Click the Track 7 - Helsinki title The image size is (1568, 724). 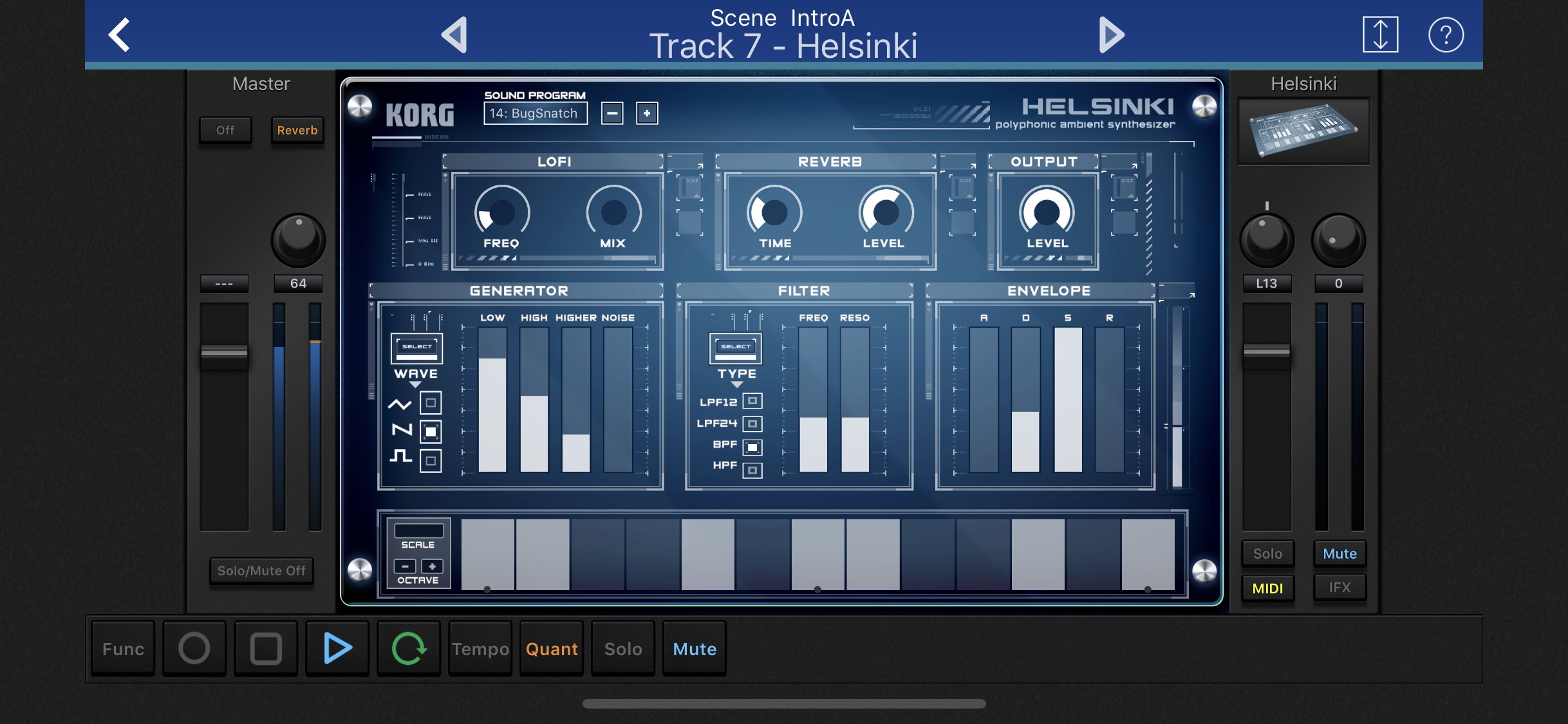783,46
